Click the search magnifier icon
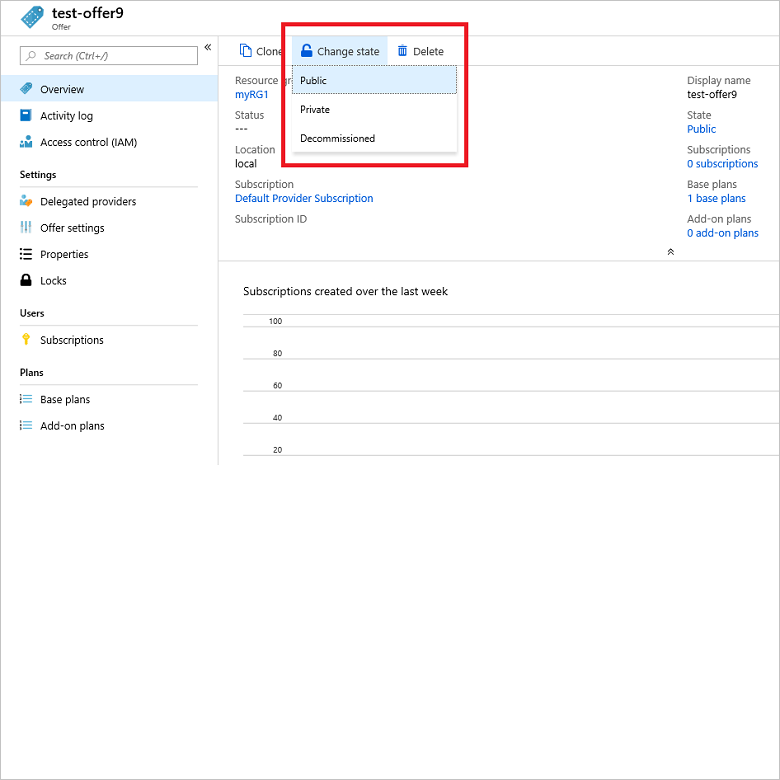 tap(31, 56)
